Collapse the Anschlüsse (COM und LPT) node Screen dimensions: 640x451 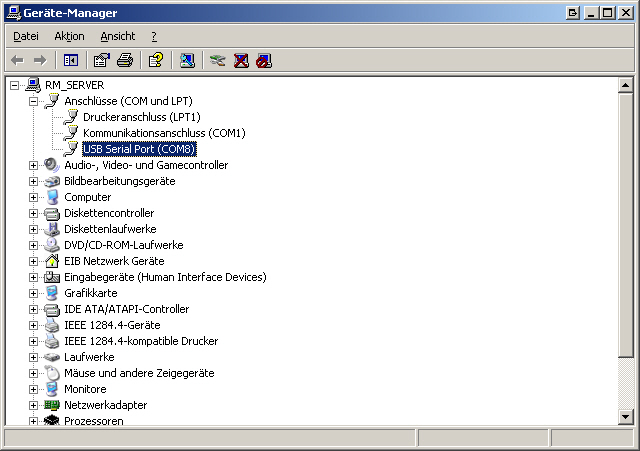click(33, 101)
